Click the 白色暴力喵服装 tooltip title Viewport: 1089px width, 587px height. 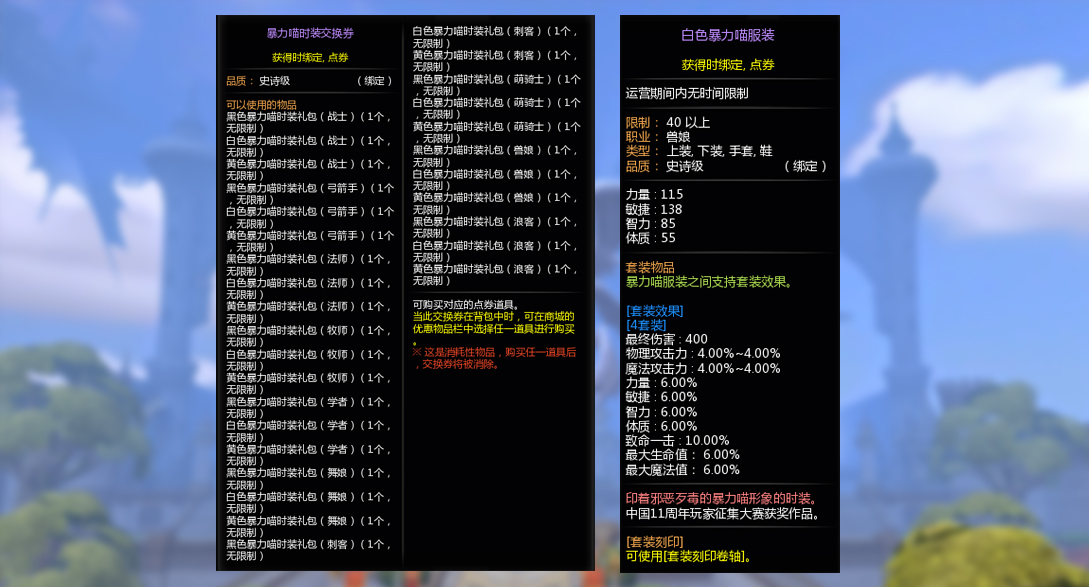coord(728,35)
